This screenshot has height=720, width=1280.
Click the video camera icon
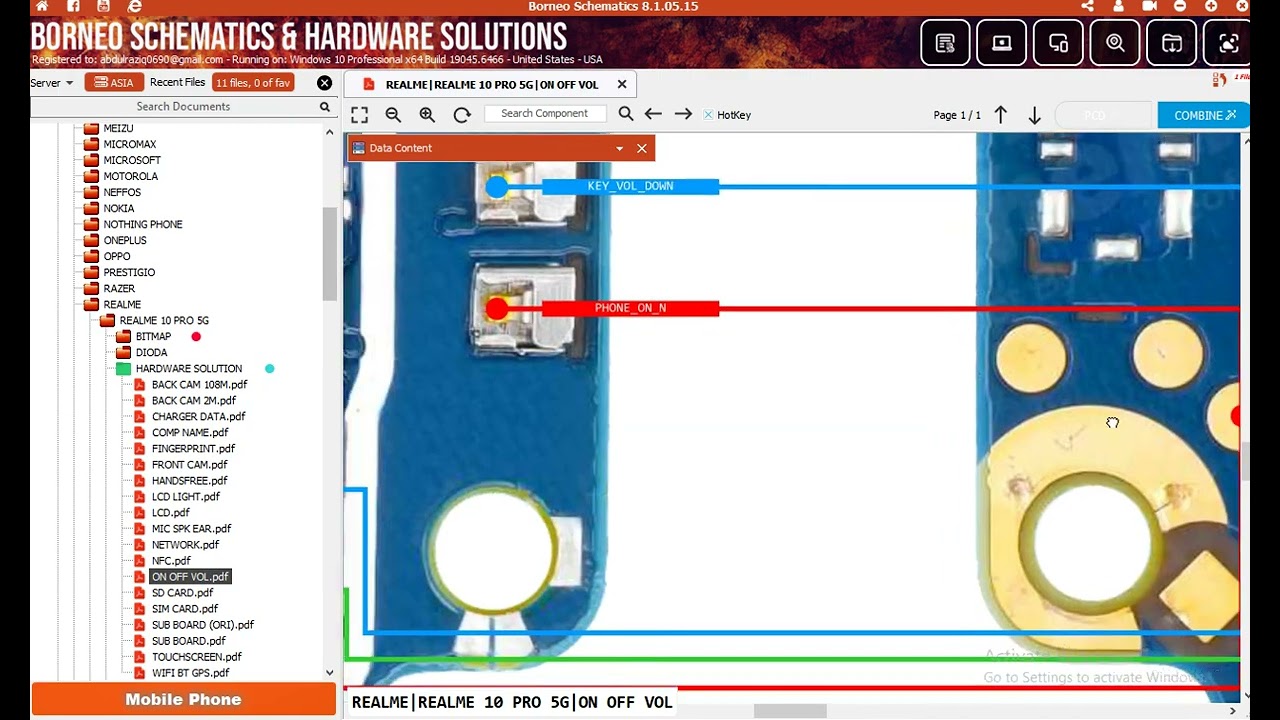1149,6
